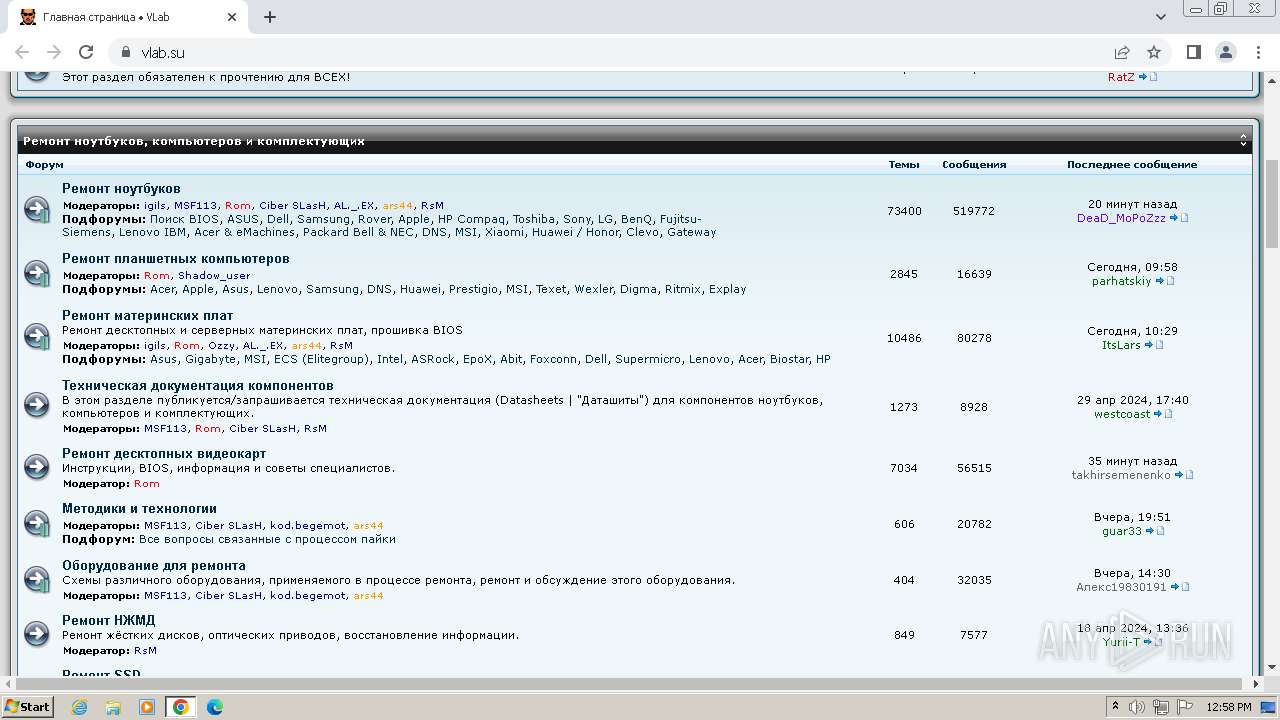The image size is (1280, 720).
Task: Open the Ремонт десктопных видеокарт forum
Action: pos(164,454)
